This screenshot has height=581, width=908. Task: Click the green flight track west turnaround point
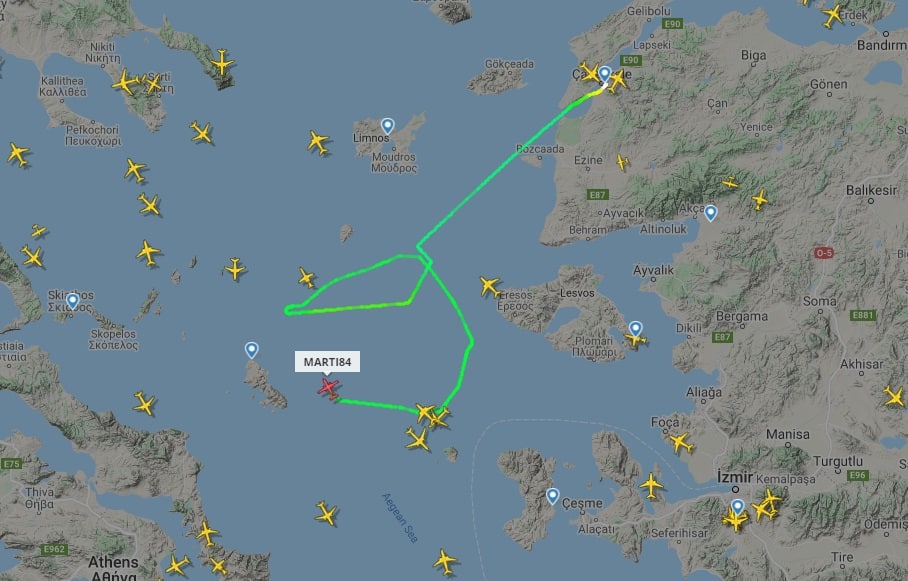(287, 310)
